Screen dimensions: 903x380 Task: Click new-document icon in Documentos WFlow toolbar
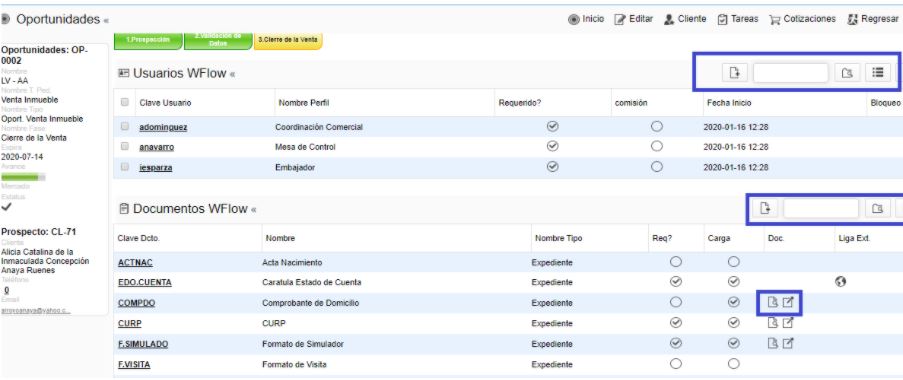tap(765, 208)
